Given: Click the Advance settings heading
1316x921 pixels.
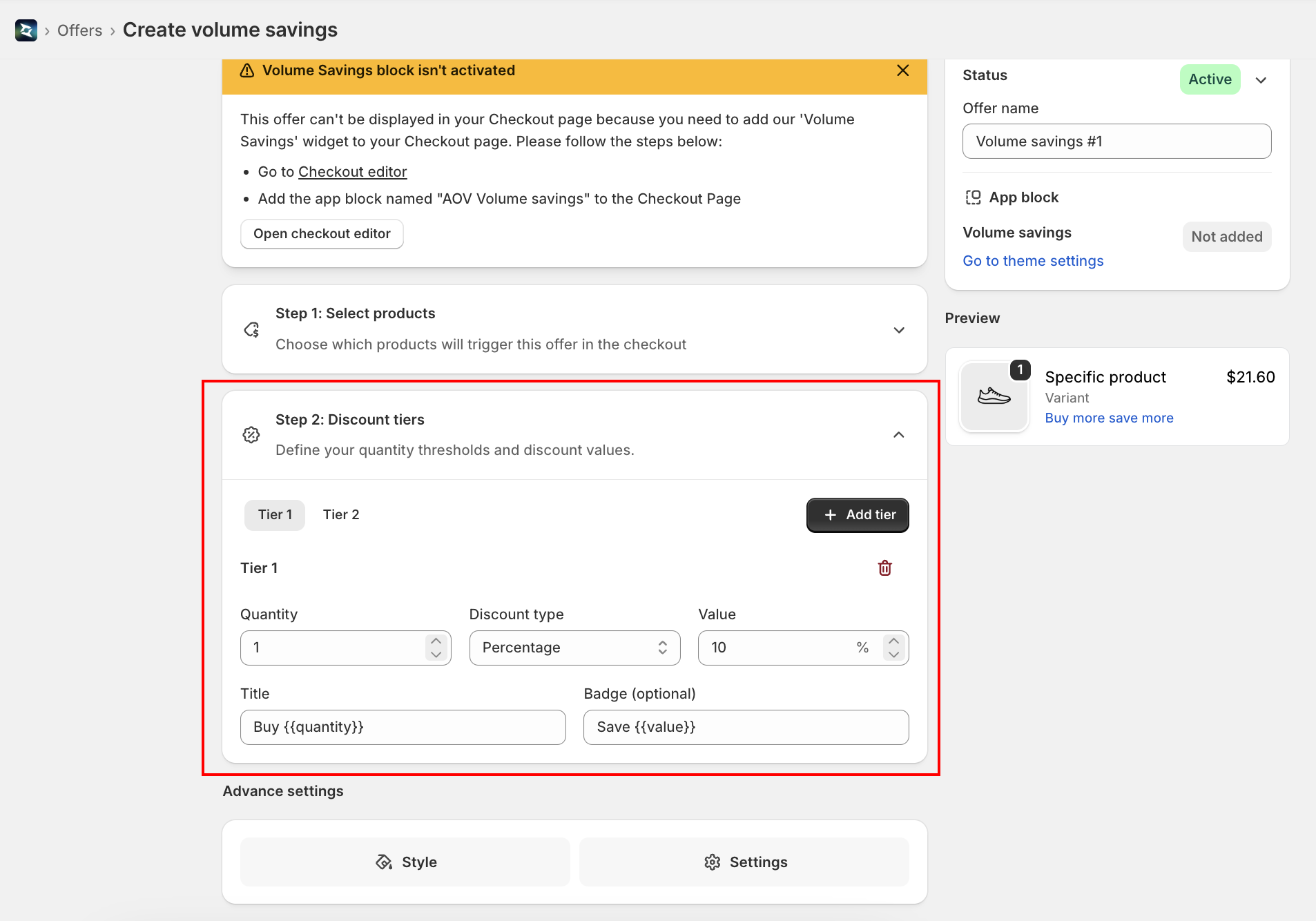Looking at the screenshot, I should point(282,791).
